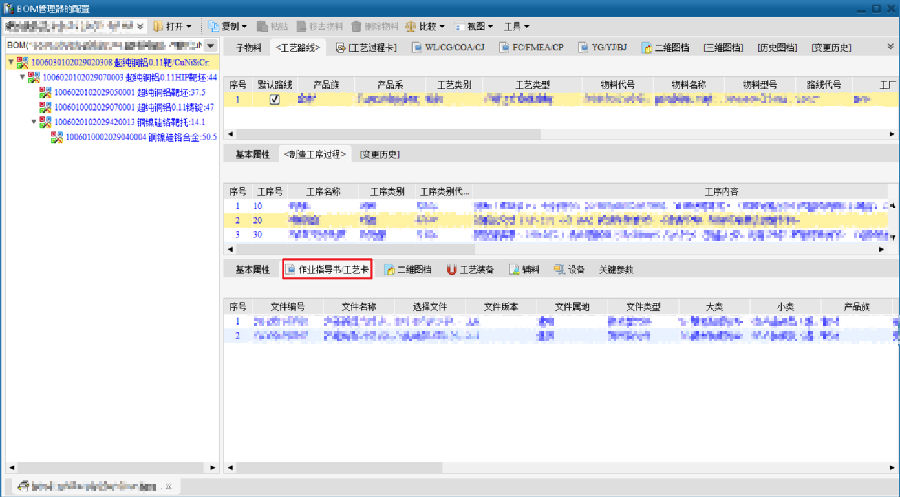Click the horizontal scrollbar thumb under the 工艺路线 table
Image resolution: width=900 pixels, height=497 pixels.
click(388, 134)
